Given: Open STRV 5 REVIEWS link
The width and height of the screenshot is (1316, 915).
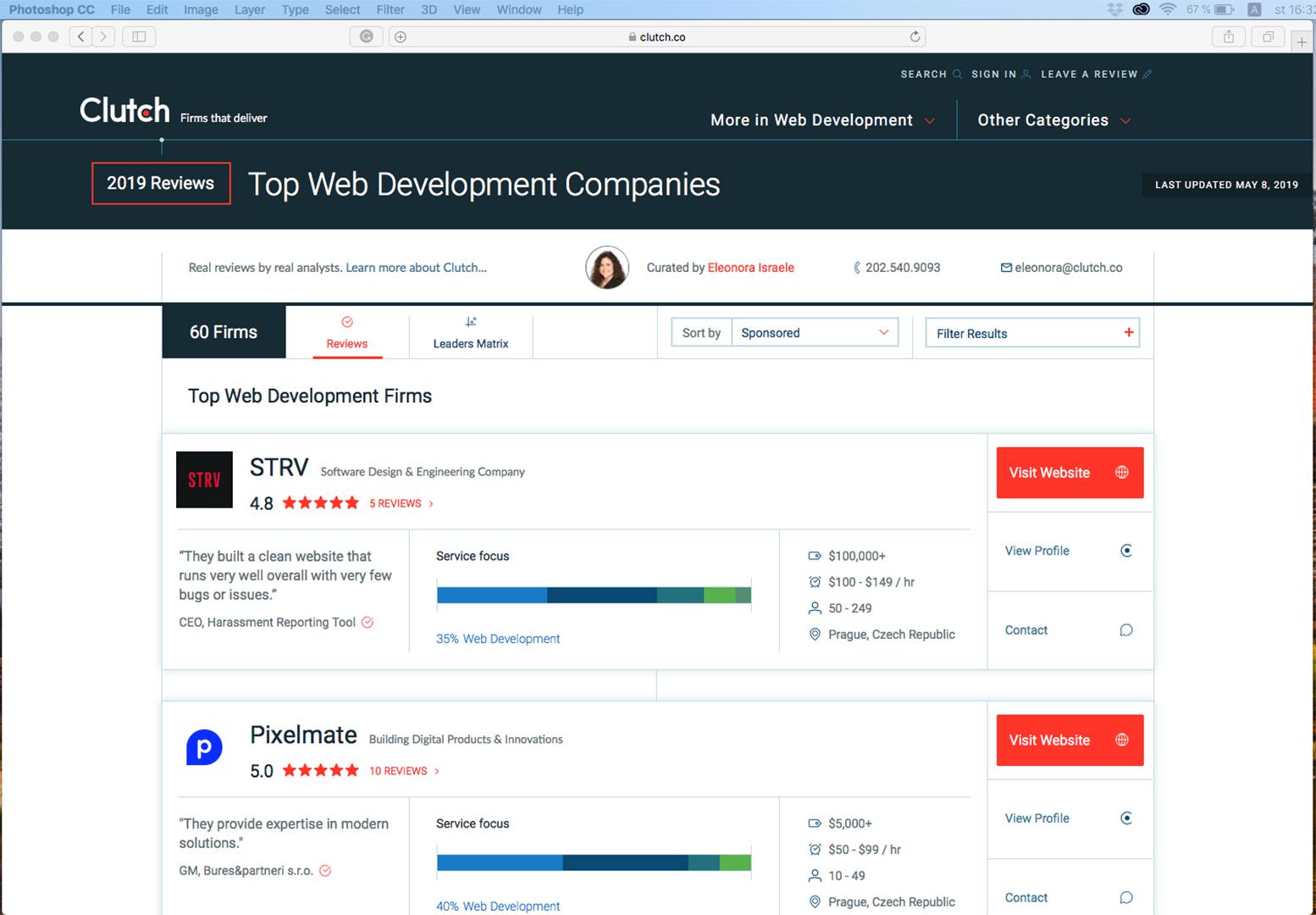Looking at the screenshot, I should click(x=401, y=503).
